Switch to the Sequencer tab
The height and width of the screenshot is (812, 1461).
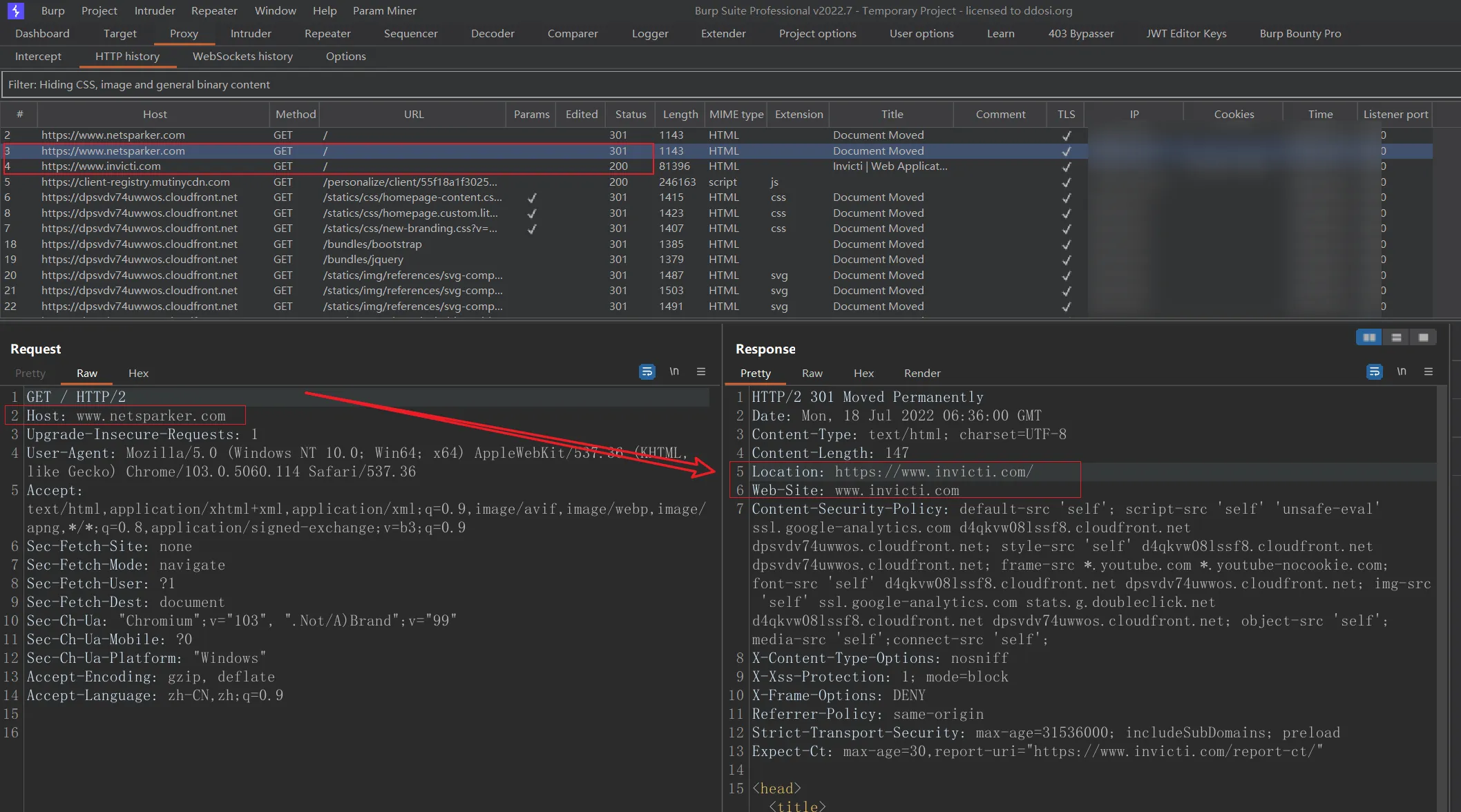point(410,33)
